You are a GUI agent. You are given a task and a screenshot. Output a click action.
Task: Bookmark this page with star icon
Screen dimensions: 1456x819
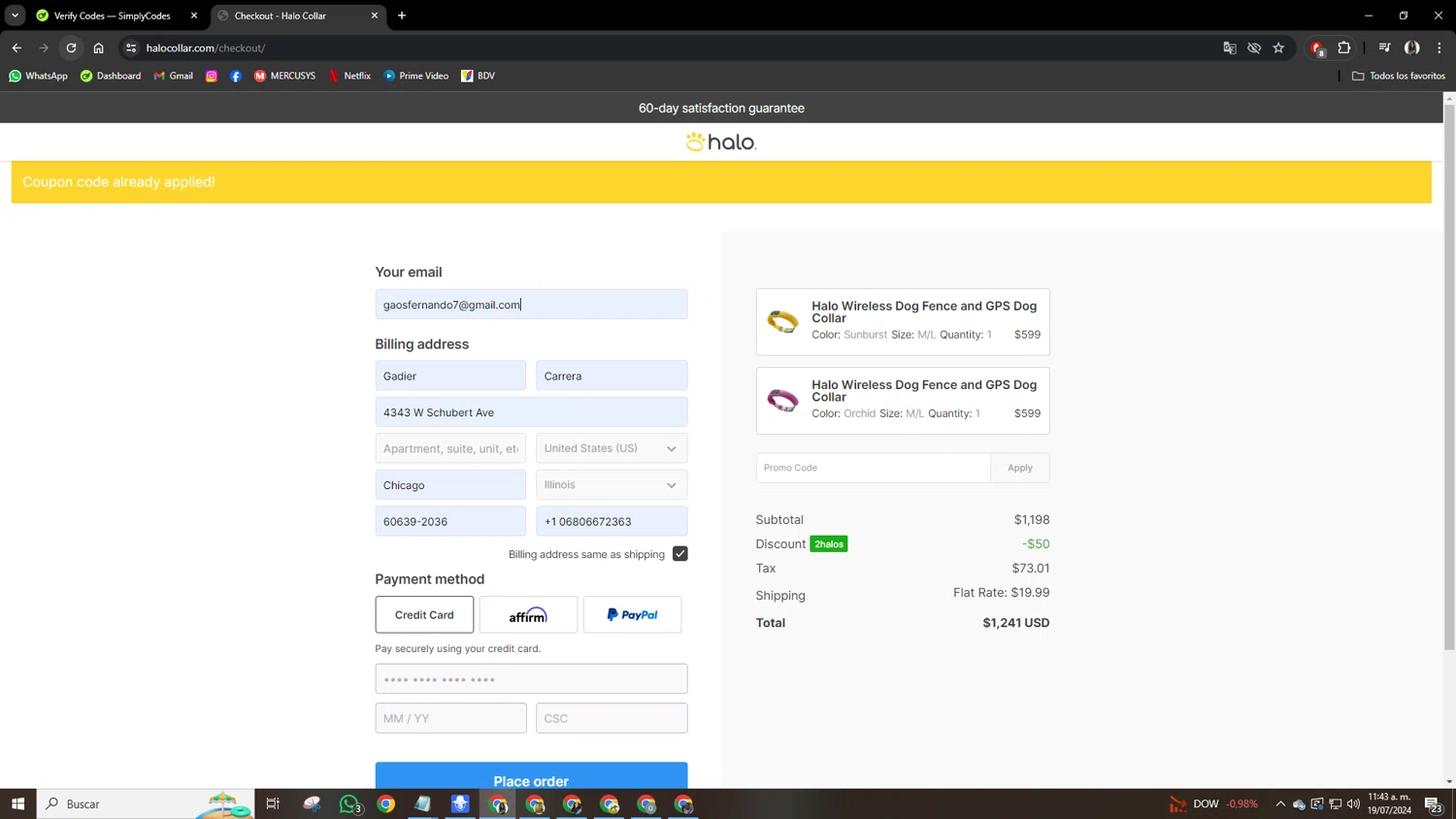pyautogui.click(x=1278, y=48)
